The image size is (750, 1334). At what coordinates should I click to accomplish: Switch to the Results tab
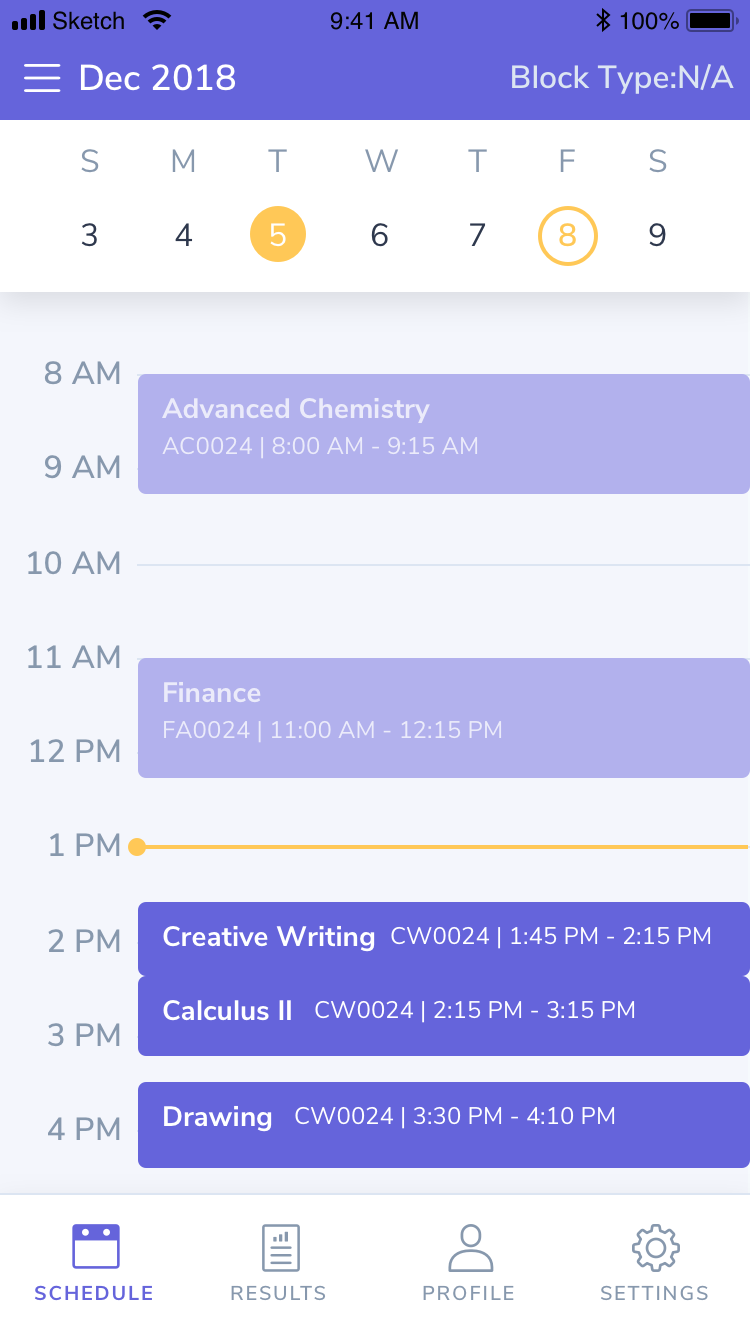(278, 1265)
